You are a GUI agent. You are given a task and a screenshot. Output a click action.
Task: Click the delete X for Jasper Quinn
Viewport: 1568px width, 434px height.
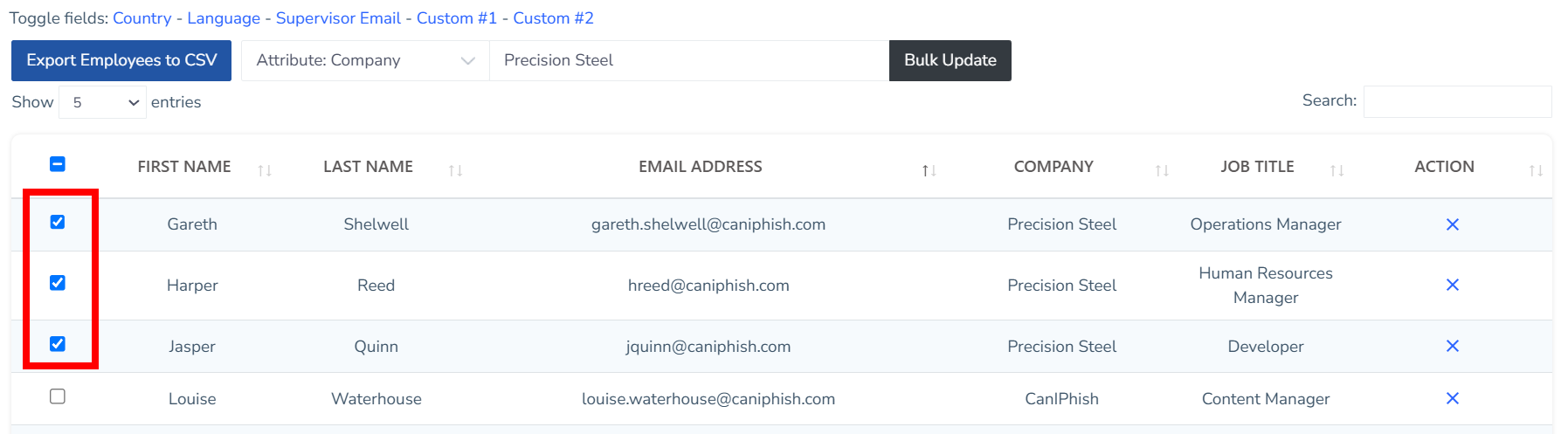click(x=1452, y=346)
